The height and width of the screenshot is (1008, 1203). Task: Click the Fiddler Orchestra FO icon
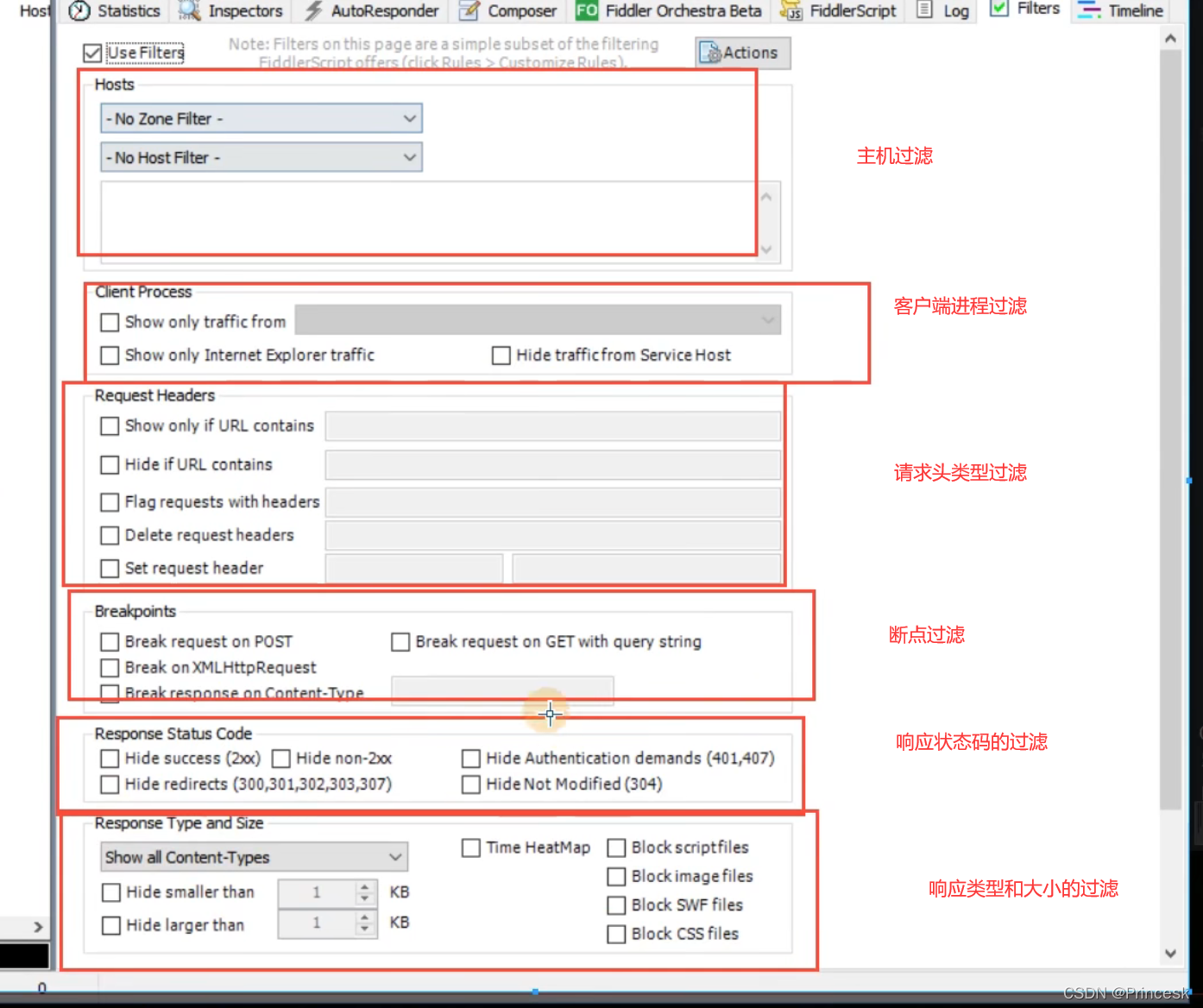click(x=587, y=10)
